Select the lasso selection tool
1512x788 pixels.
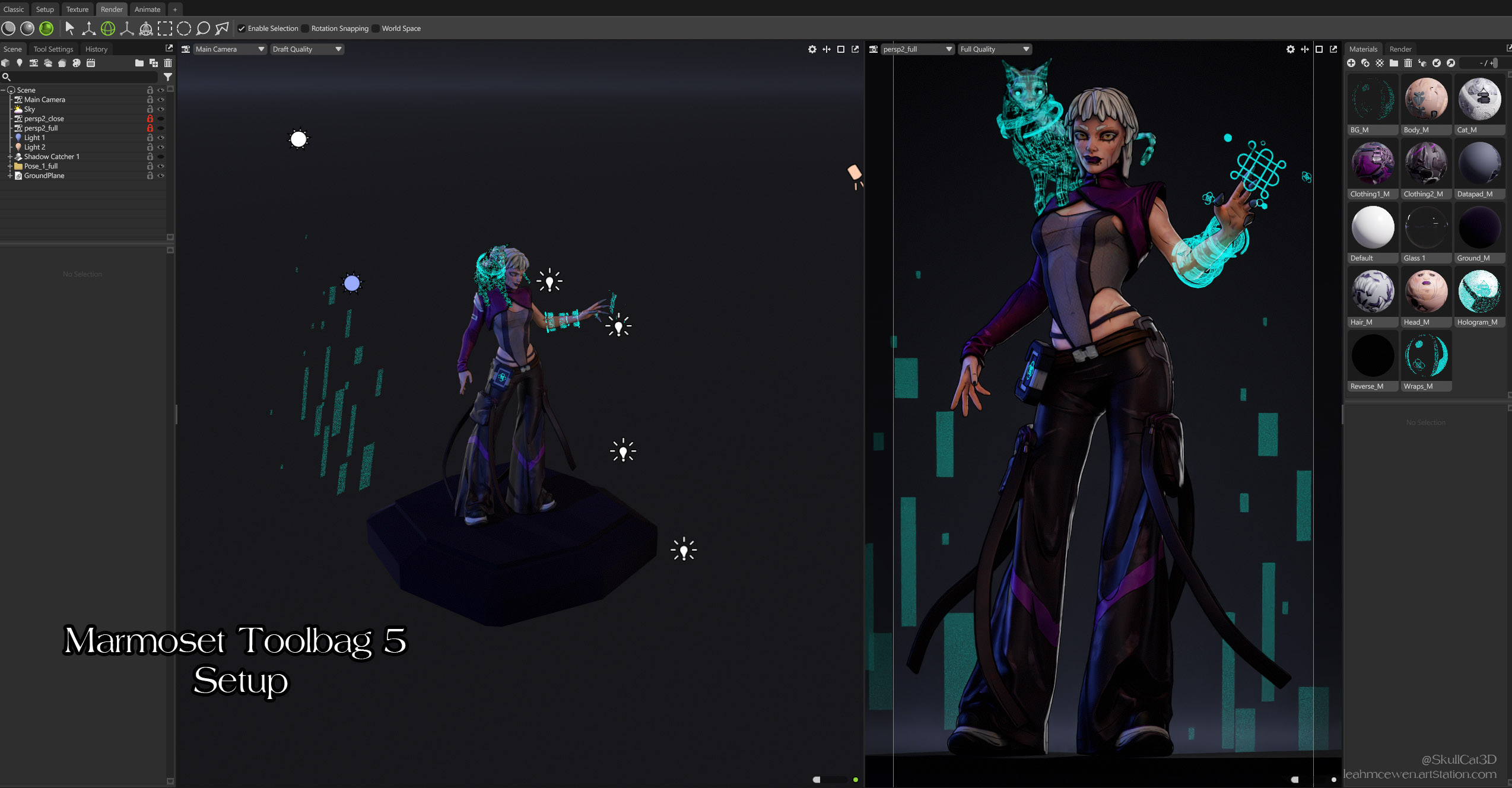click(x=203, y=28)
